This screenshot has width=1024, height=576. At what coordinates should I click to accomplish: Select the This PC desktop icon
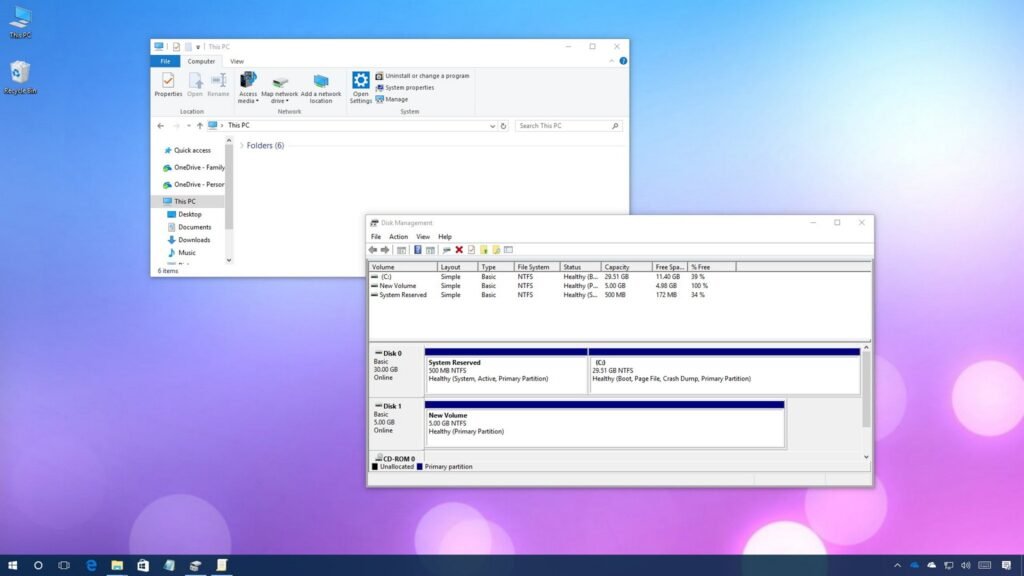pyautogui.click(x=20, y=22)
